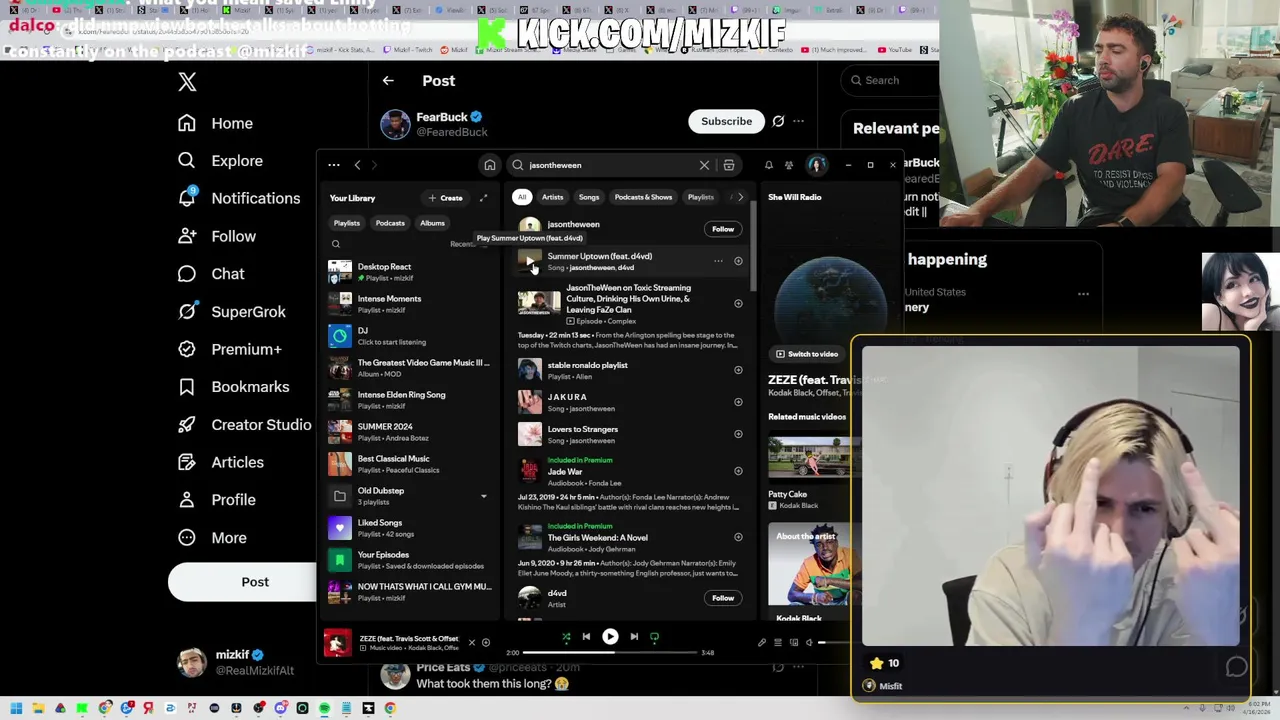Open Windows Start button on taskbar
Viewport: 1280px width, 720px height.
(x=16, y=709)
